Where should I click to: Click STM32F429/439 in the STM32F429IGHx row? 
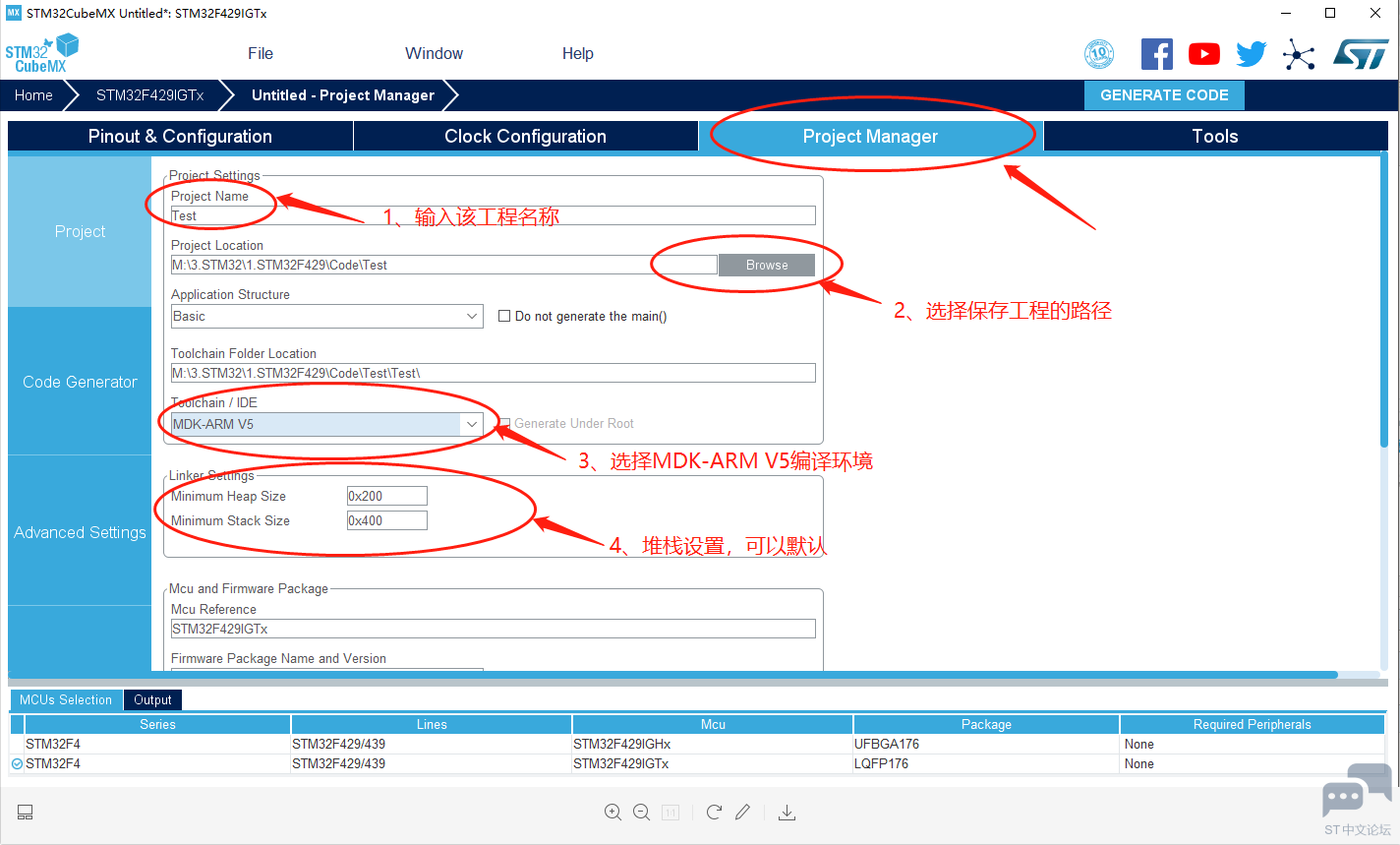point(432,745)
